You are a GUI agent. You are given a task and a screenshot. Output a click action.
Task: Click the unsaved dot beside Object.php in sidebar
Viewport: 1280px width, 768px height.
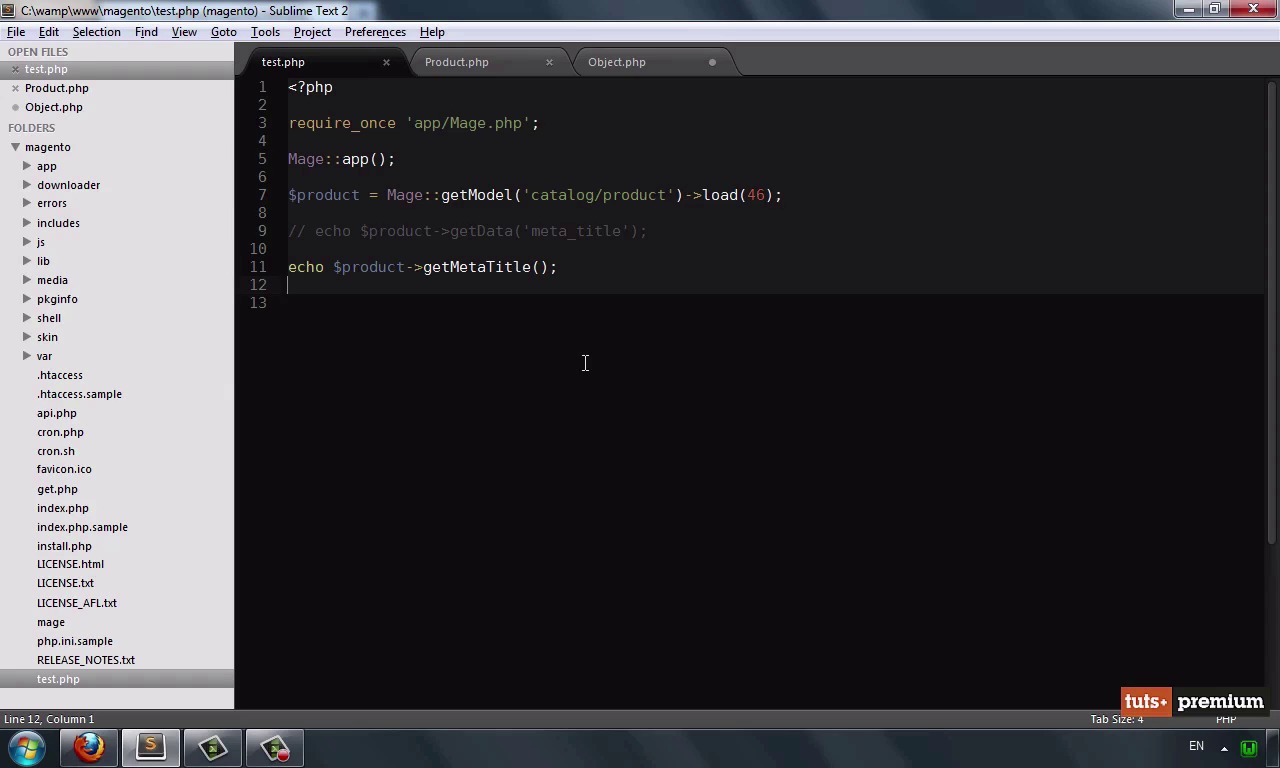click(15, 108)
